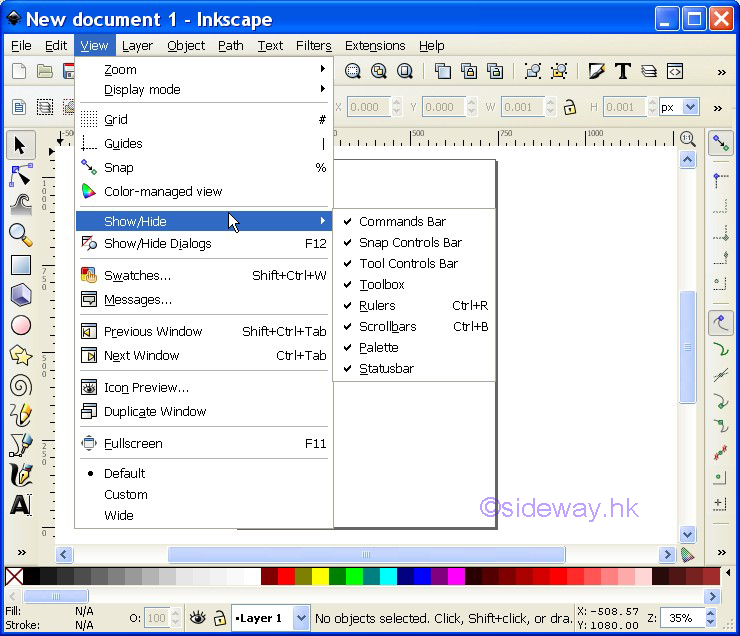Pick the 3D Box tool
740x636 pixels.
(x=20, y=295)
